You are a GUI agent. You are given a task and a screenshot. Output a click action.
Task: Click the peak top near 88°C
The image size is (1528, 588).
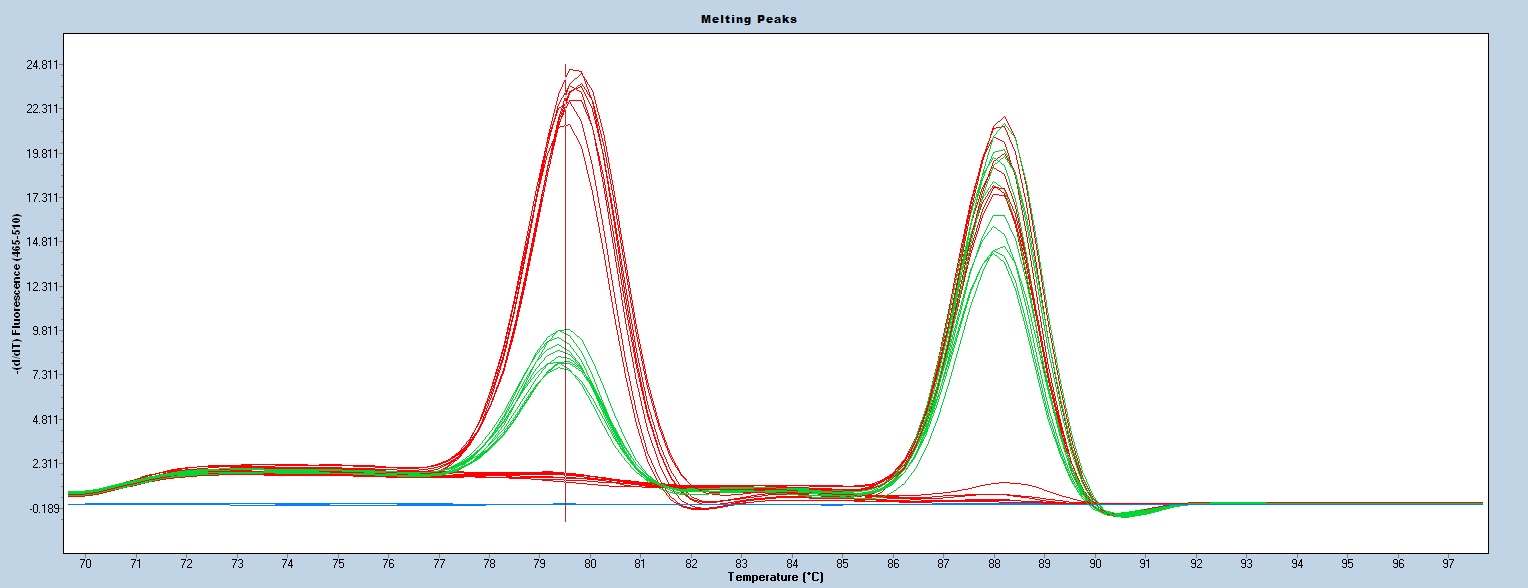(x=1003, y=118)
